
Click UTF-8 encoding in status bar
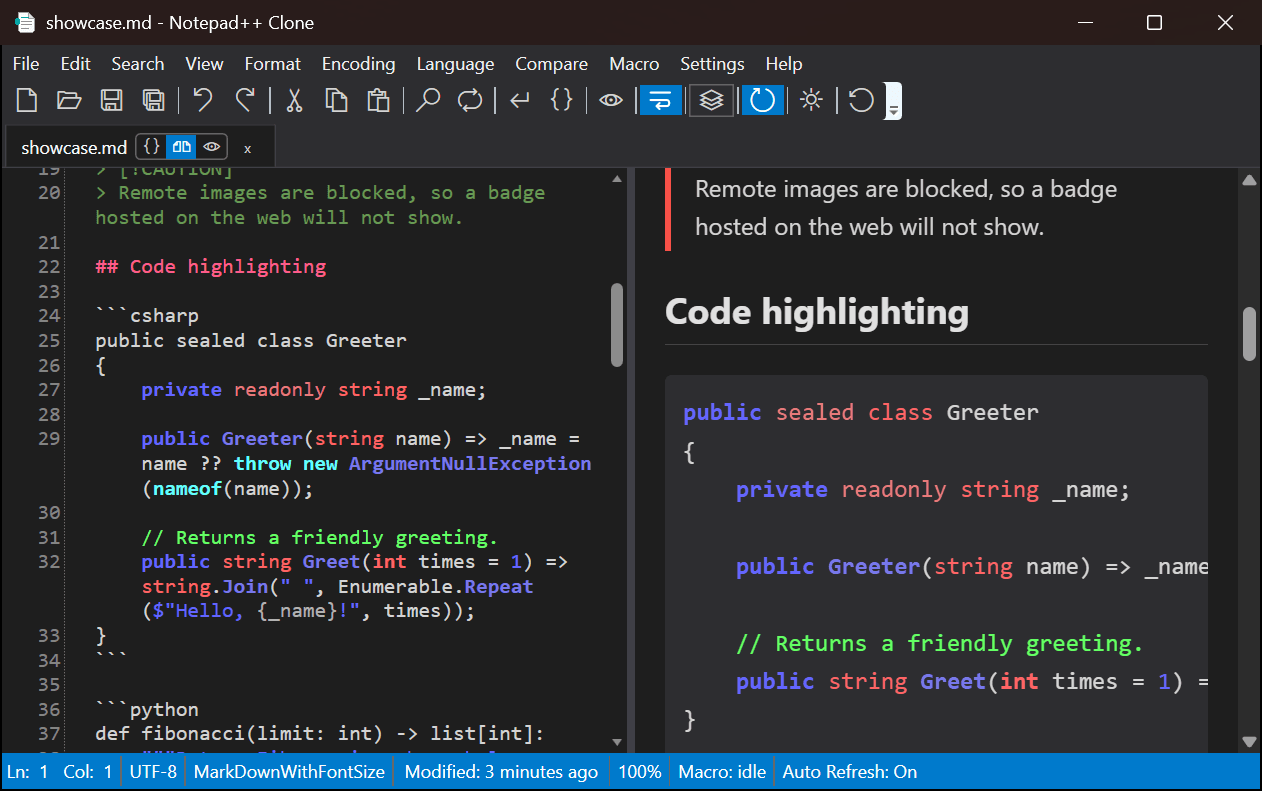click(x=153, y=772)
